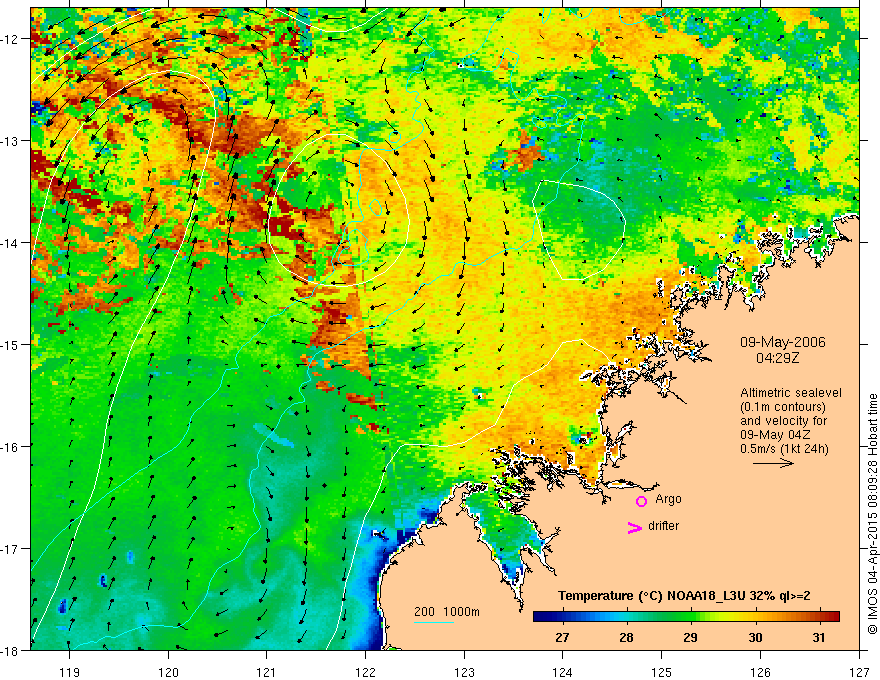Click the latitude axis label -14
This screenshot has width=880, height=680.
point(10,242)
